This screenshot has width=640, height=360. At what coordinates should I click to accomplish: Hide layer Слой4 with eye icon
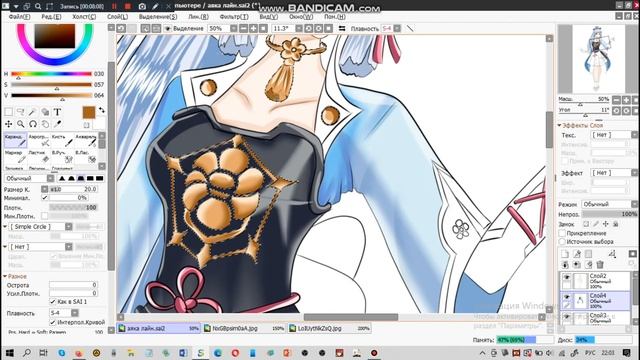567,297
